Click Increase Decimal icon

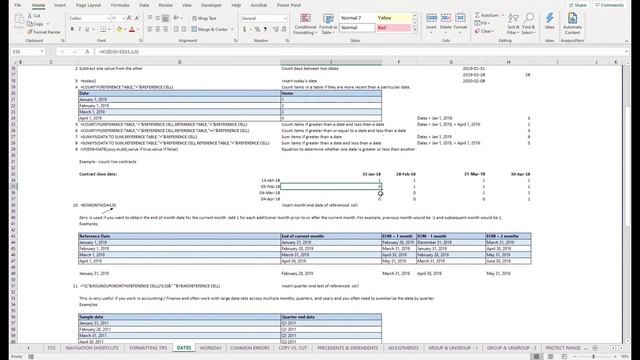tap(276, 29)
